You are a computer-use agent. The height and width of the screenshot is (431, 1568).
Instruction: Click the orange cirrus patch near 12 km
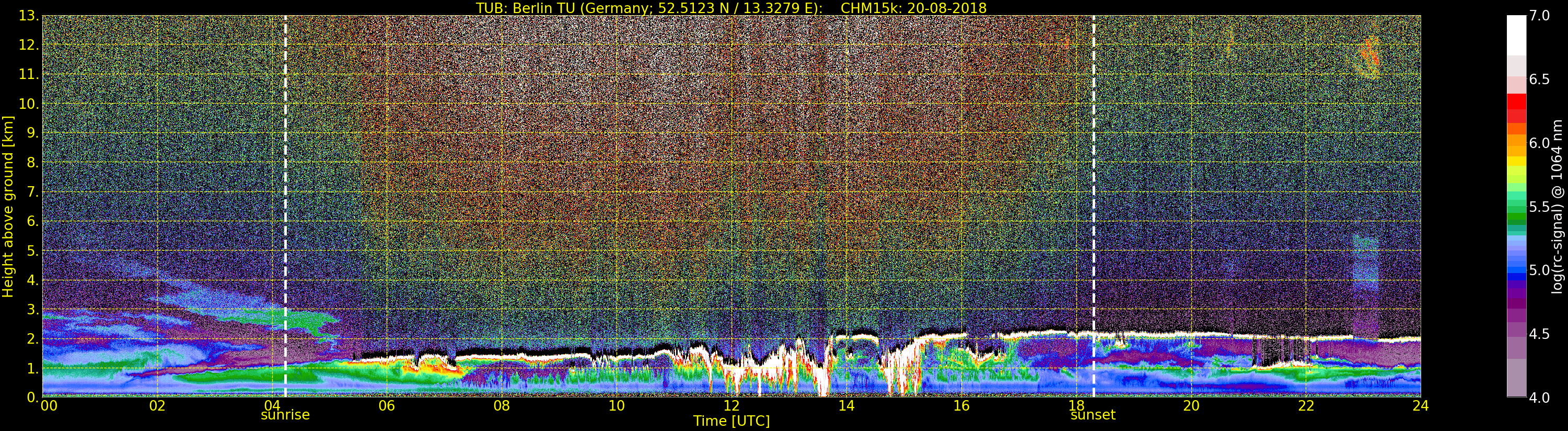pos(1369,56)
